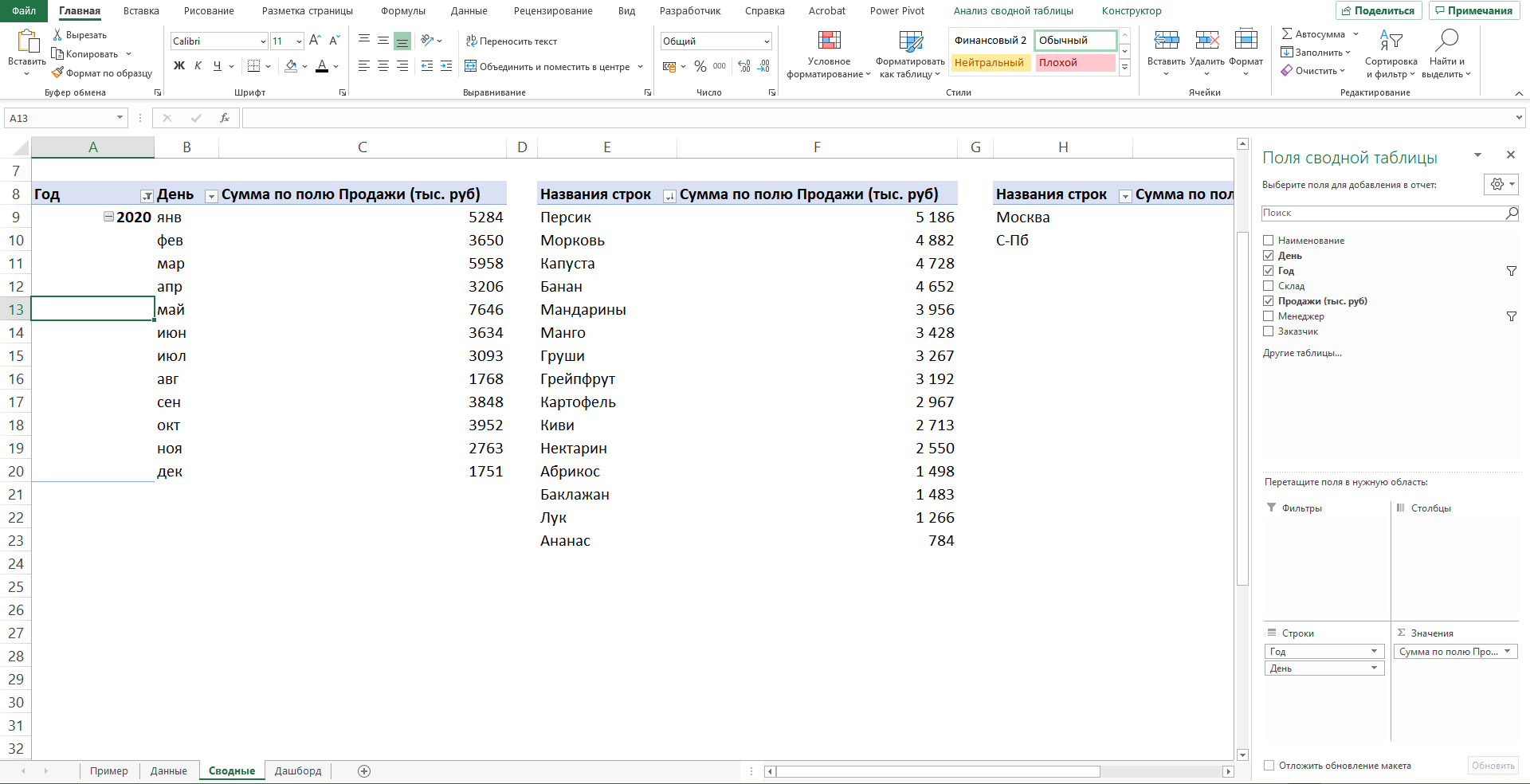Switch to the Дашборд sheet tab

click(298, 771)
